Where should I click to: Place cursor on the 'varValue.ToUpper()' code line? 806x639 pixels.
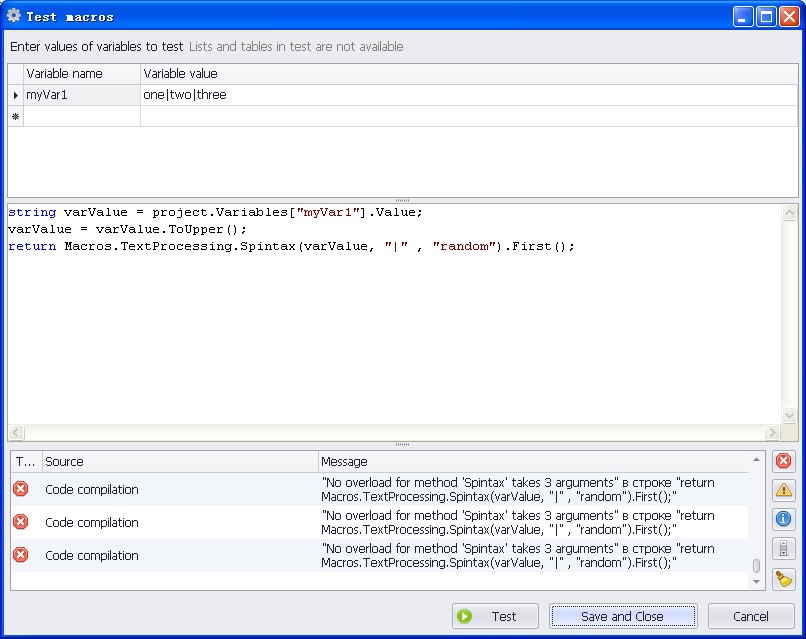coord(127,229)
